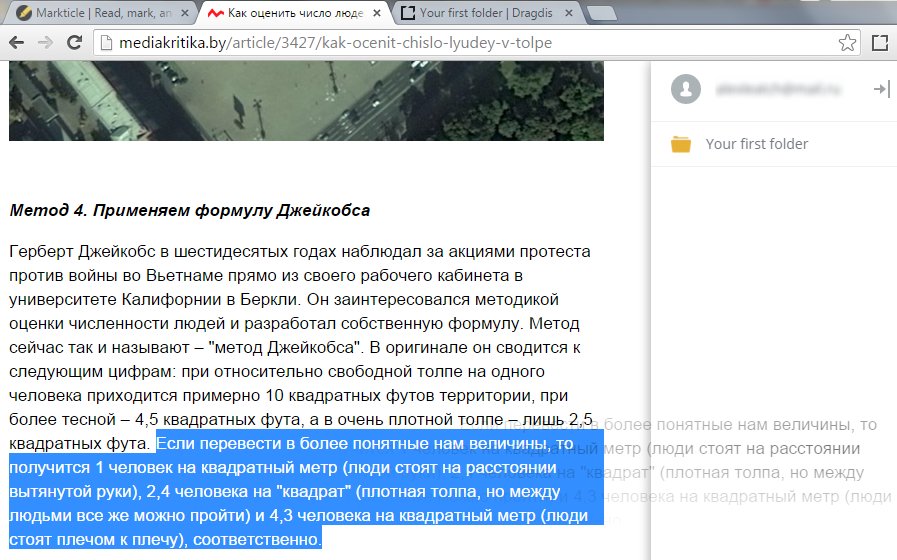This screenshot has height=560, width=897.
Task: Click the Dragdis extension icon in toolbar
Action: point(880,43)
